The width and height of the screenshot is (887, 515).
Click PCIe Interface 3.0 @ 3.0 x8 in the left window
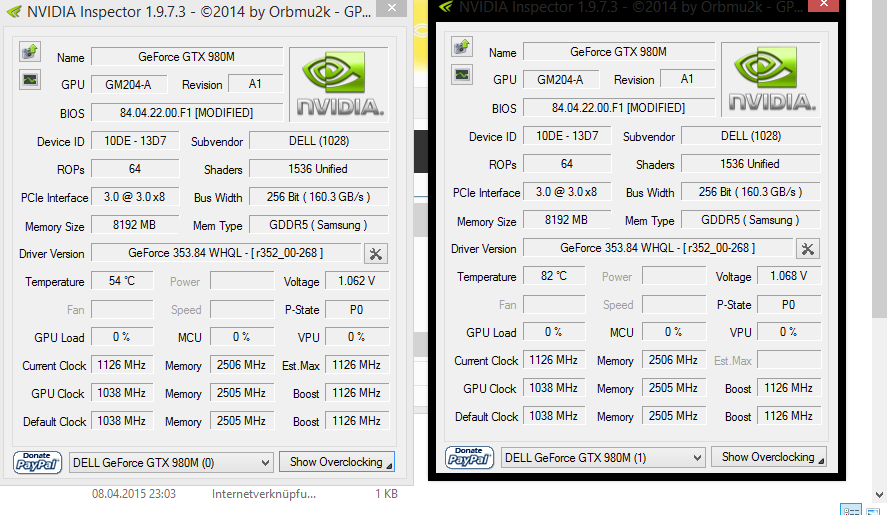(x=135, y=197)
